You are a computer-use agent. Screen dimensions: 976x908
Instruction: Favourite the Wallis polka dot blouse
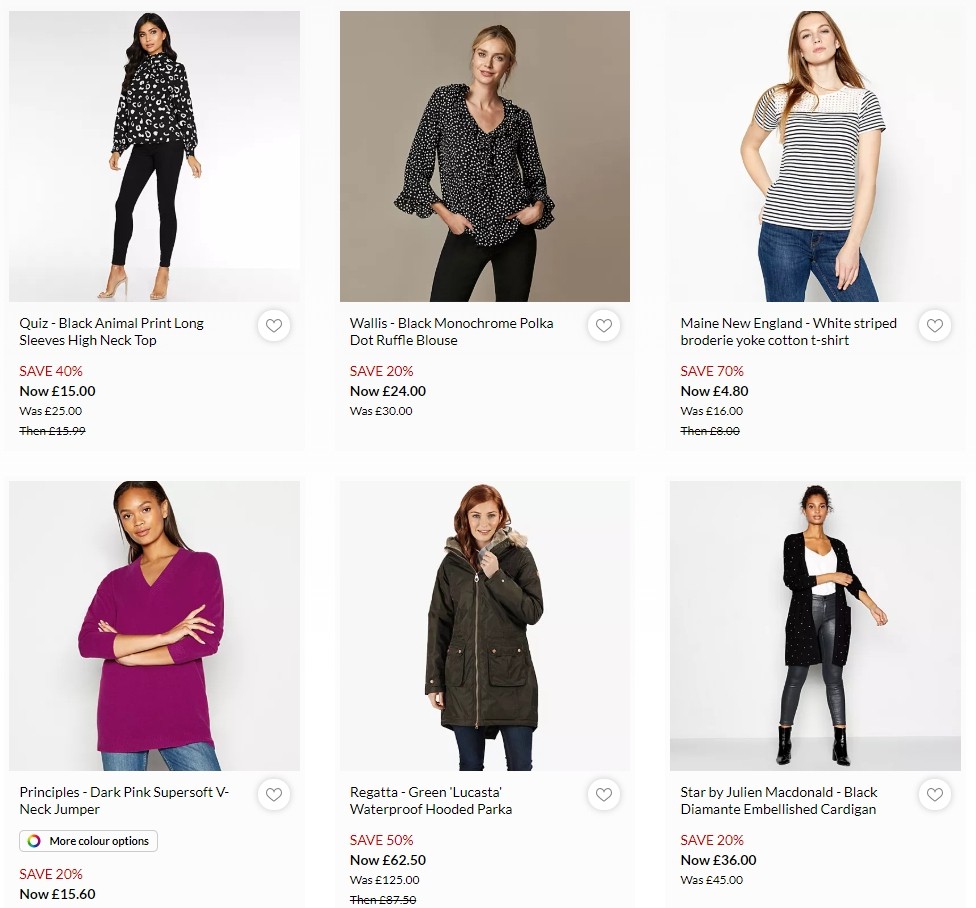pos(604,325)
